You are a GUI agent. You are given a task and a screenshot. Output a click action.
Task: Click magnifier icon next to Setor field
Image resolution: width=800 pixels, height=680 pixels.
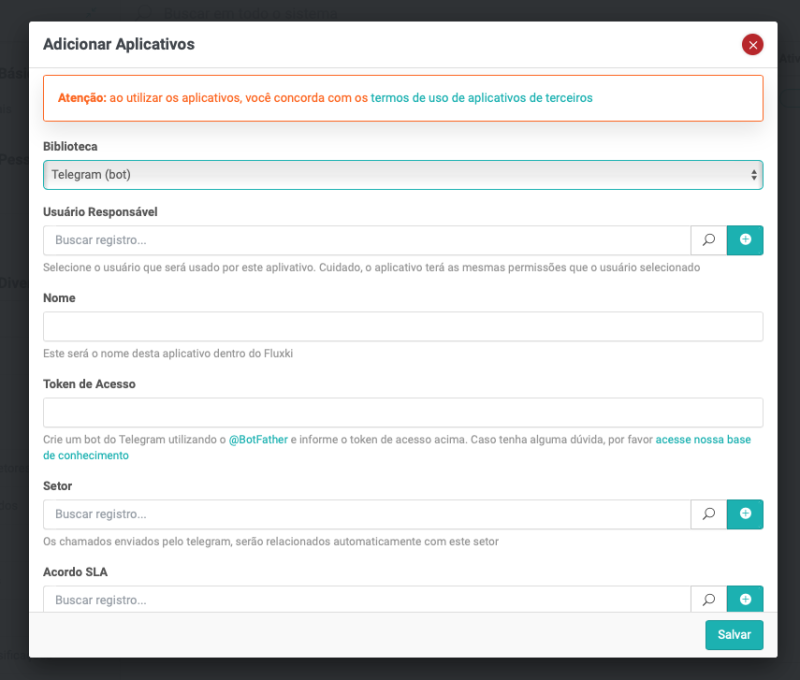click(708, 514)
